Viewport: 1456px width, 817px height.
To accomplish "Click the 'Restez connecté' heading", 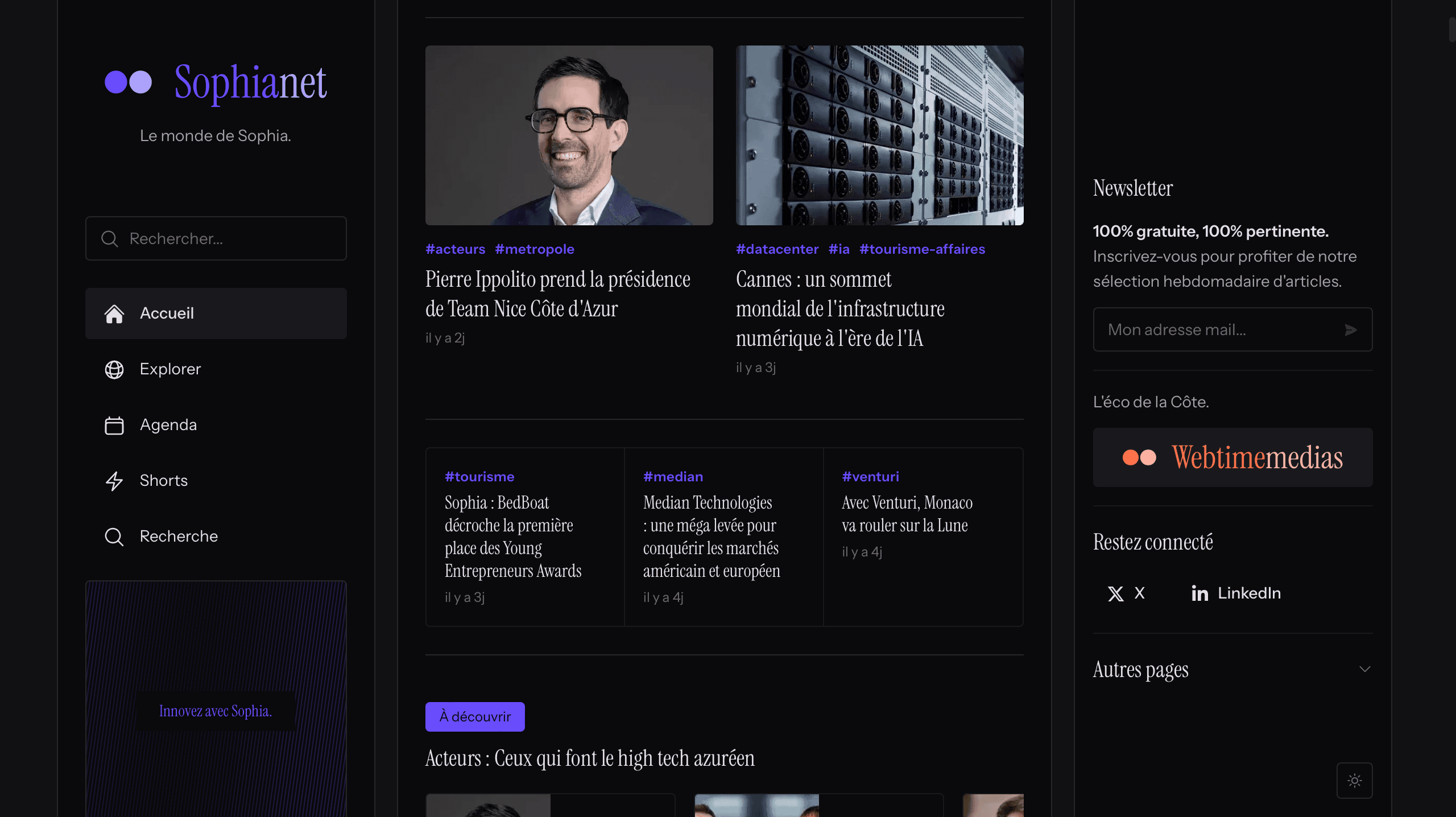I will coord(1153,542).
